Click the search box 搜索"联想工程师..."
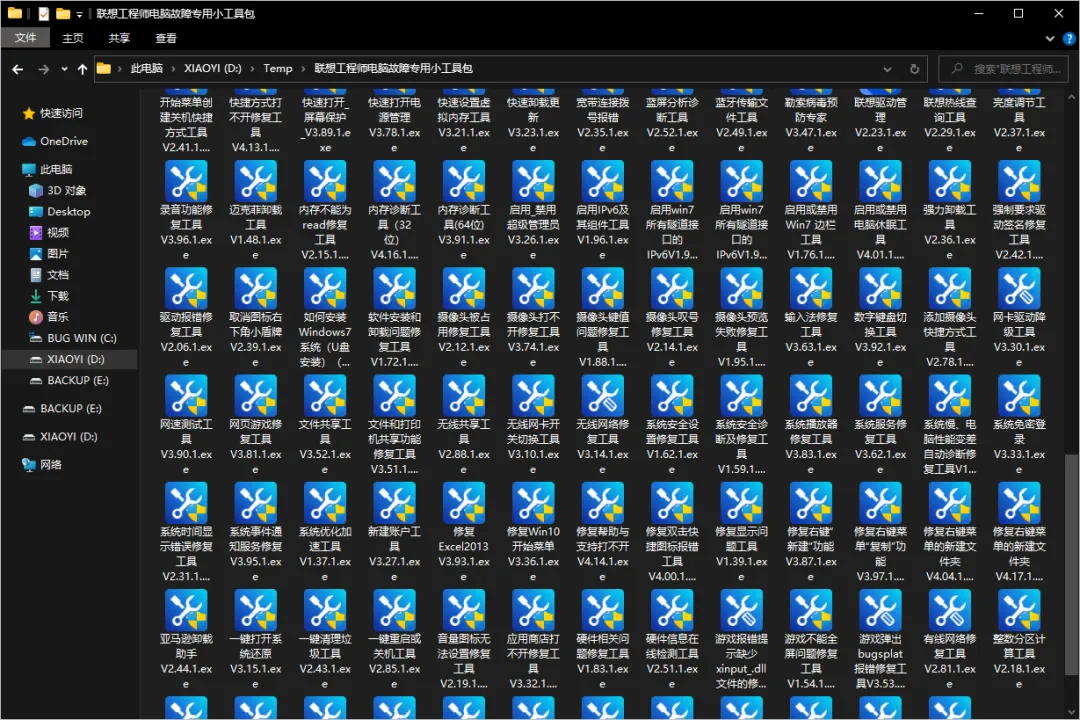 [x=1004, y=69]
